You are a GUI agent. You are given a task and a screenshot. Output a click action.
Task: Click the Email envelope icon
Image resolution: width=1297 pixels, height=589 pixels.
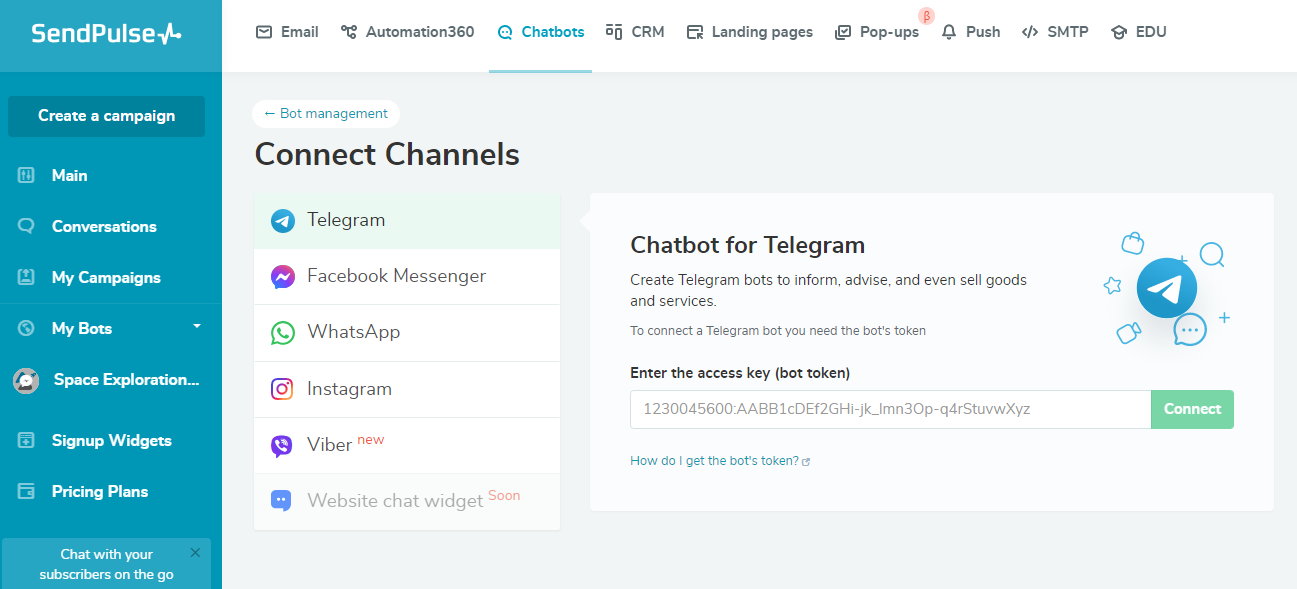point(264,32)
